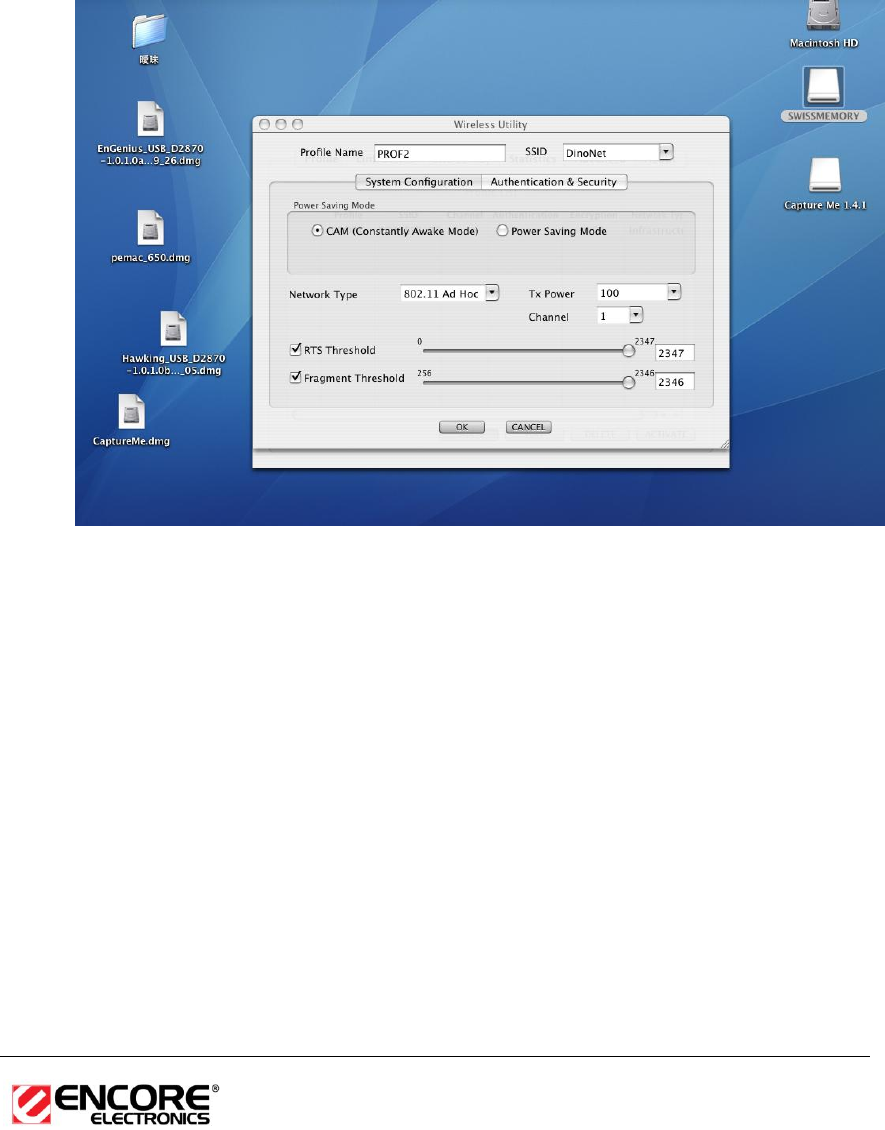Select CAM (Constantly Awake Mode) radio button
Screen dimensions: 885x1130
pos(317,231)
